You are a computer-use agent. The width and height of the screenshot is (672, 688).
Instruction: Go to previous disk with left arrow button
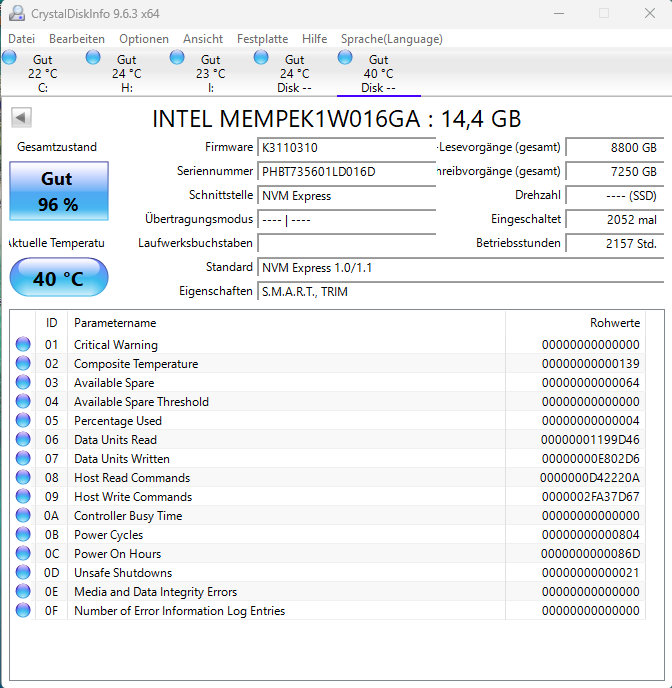[x=21, y=118]
